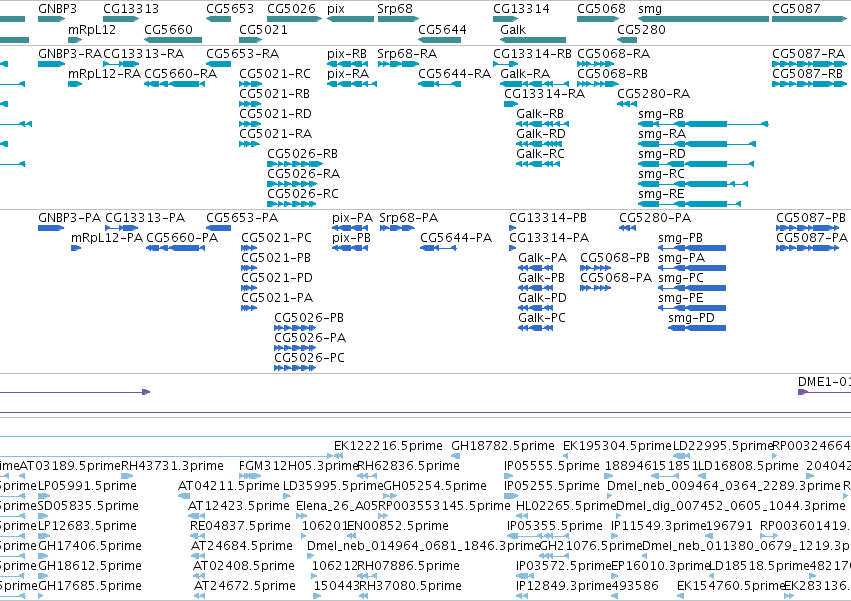851x601 pixels.
Task: Click transcript CG13314-RB
Action: [532, 54]
